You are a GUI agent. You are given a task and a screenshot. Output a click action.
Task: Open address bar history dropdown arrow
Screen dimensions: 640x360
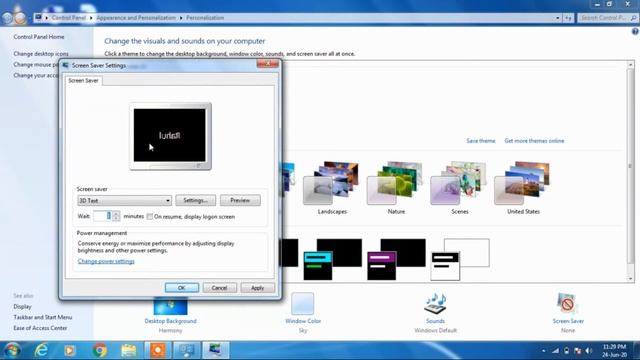click(558, 18)
